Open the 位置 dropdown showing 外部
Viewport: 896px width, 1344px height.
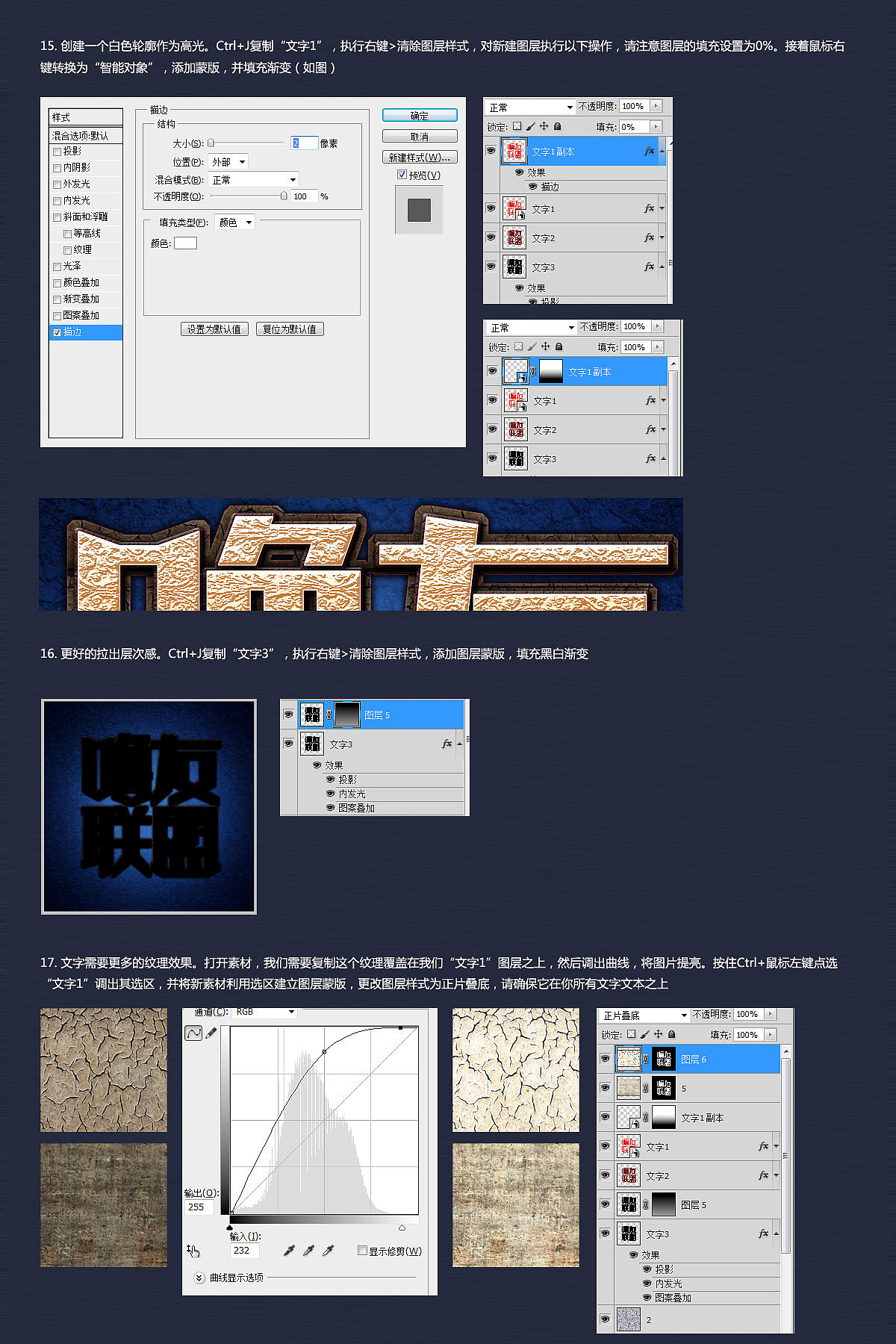pyautogui.click(x=228, y=162)
